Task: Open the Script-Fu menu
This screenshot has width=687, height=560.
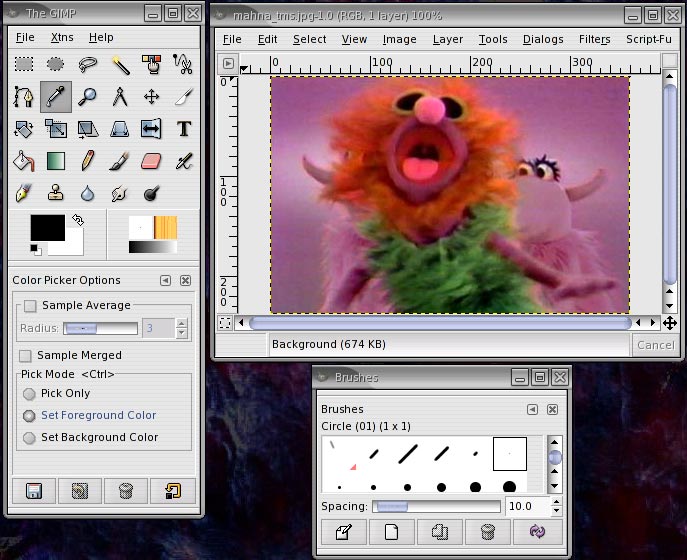Action: [x=649, y=39]
